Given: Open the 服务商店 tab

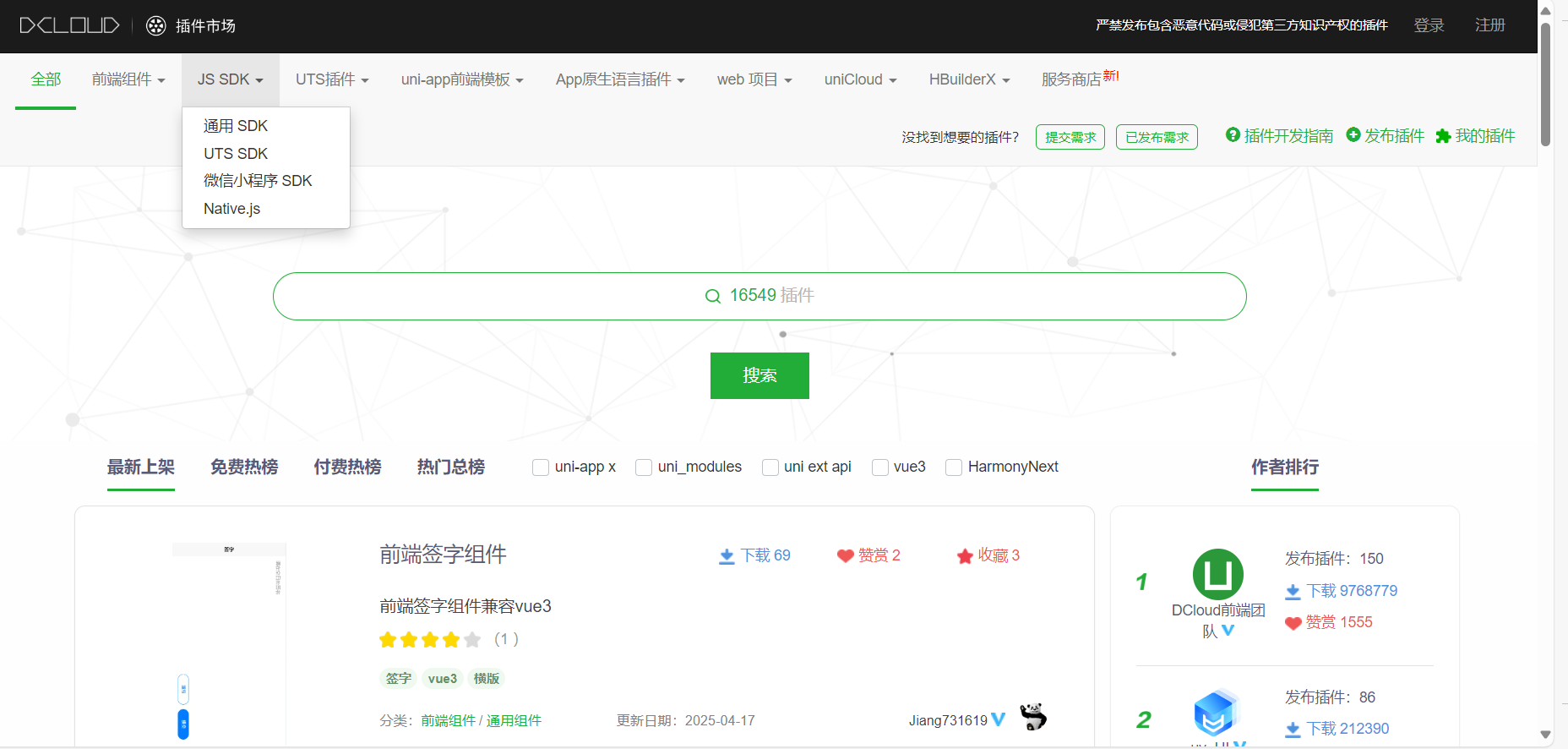Looking at the screenshot, I should (1080, 79).
